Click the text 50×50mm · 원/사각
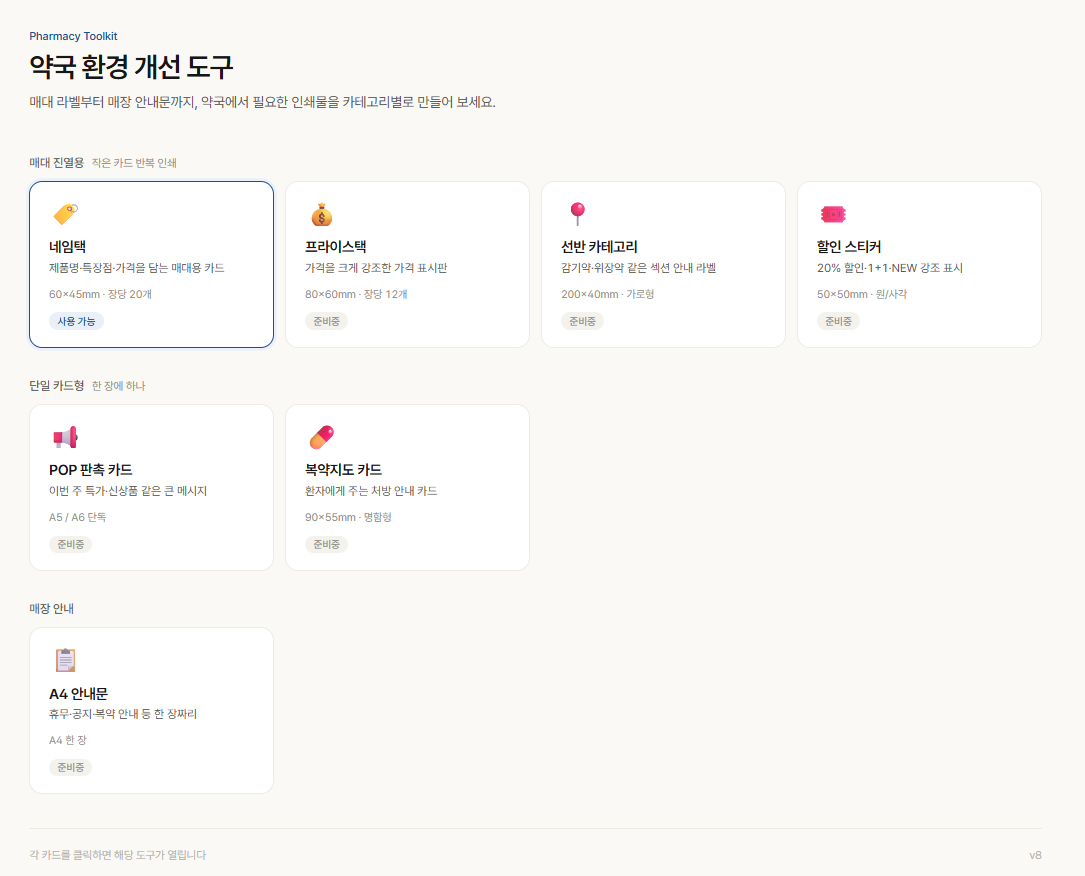Viewport: 1085px width, 876px height. click(x=862, y=294)
